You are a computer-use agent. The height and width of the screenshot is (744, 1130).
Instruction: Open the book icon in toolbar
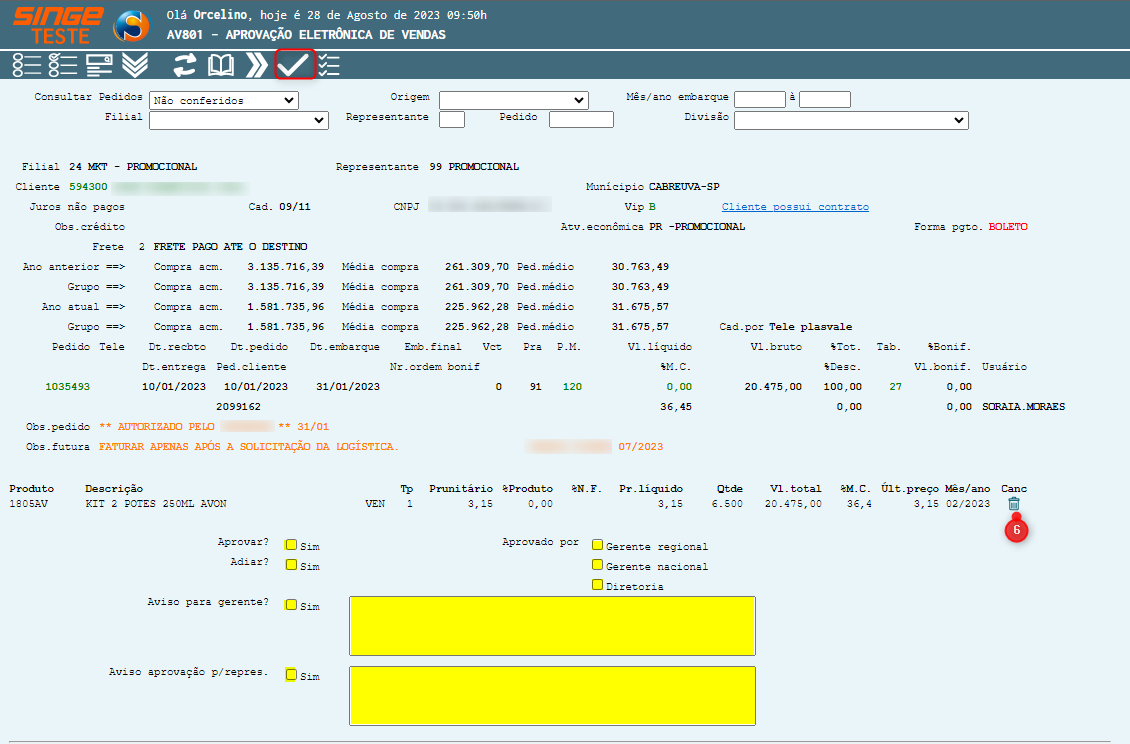coord(220,65)
